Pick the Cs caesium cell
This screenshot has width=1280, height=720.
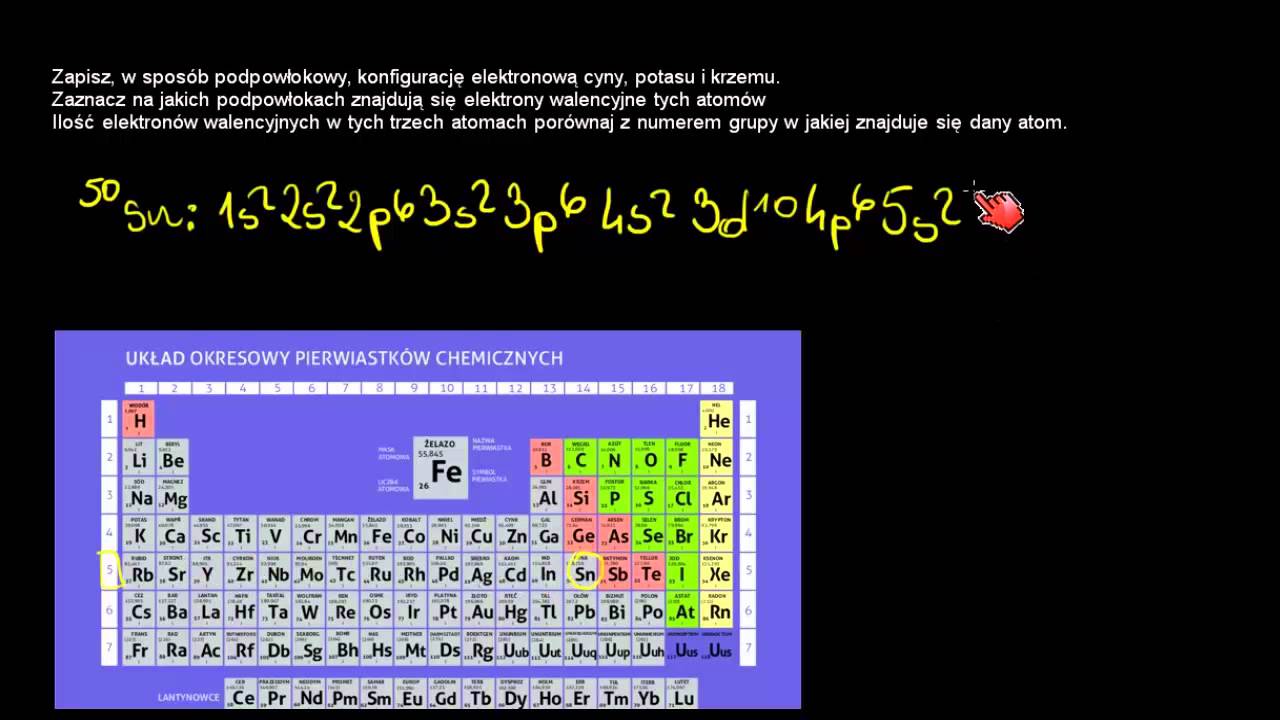pyautogui.click(x=139, y=609)
